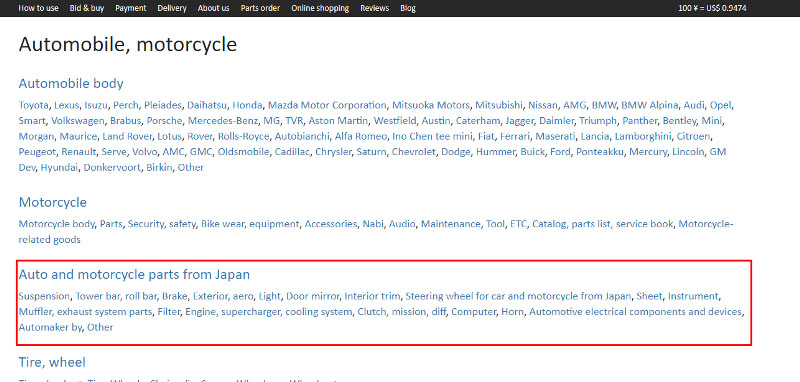Open the BMW Alpina link
This screenshot has width=800, height=382.
pos(650,106)
